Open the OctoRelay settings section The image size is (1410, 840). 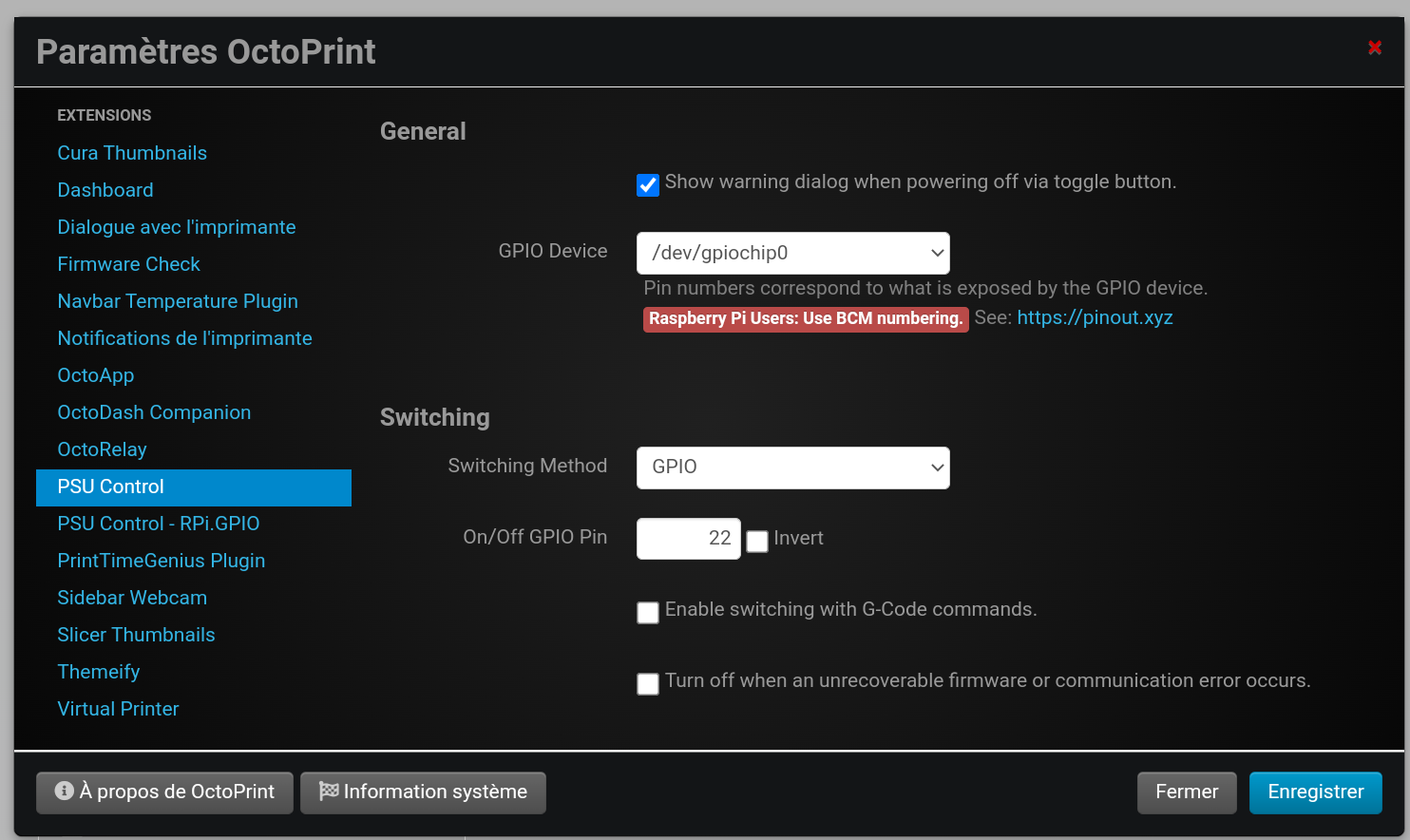102,449
